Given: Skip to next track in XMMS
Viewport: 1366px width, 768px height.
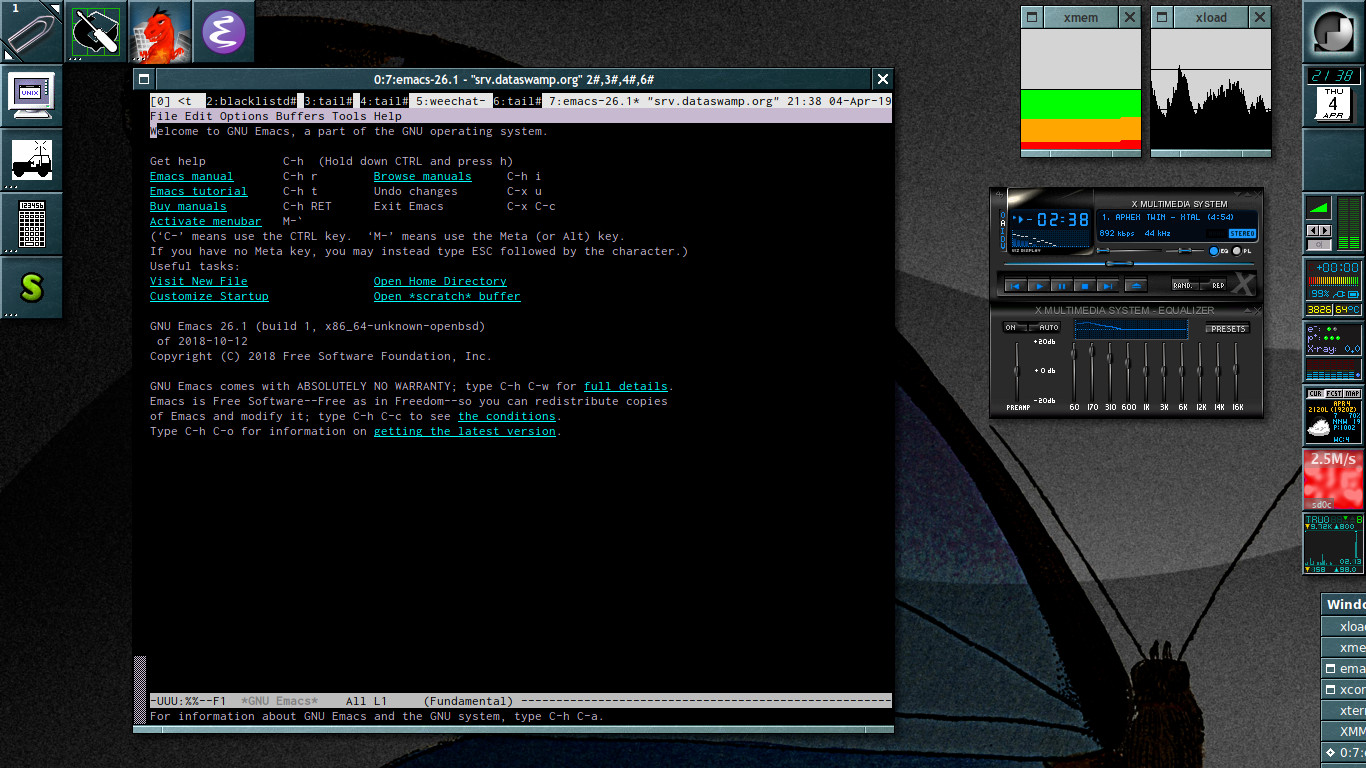Looking at the screenshot, I should coord(1108,286).
